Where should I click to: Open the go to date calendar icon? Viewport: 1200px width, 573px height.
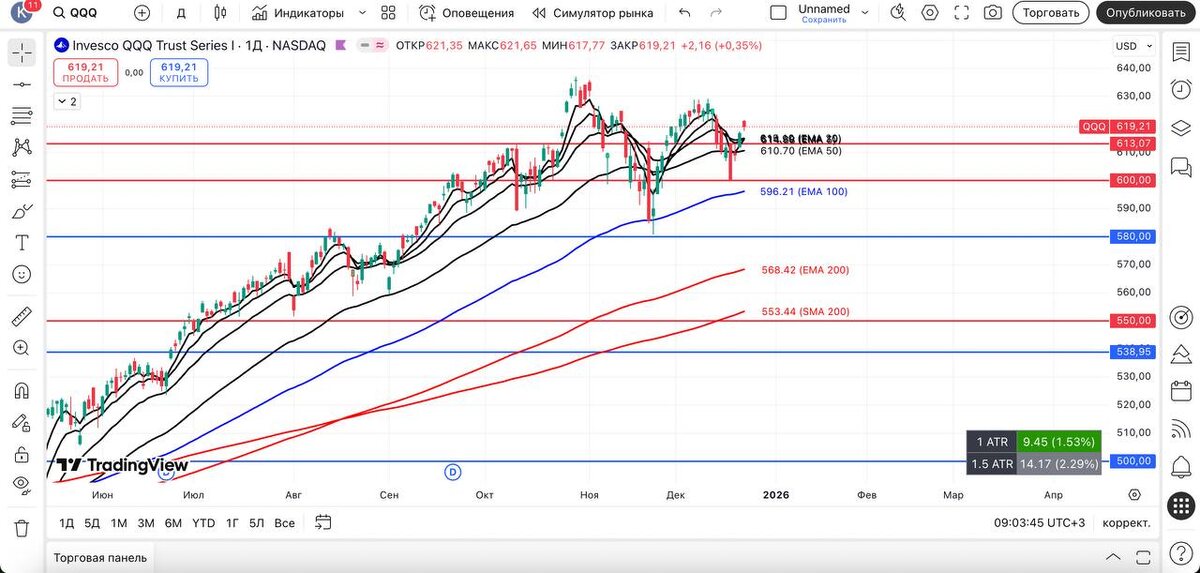tap(323, 522)
